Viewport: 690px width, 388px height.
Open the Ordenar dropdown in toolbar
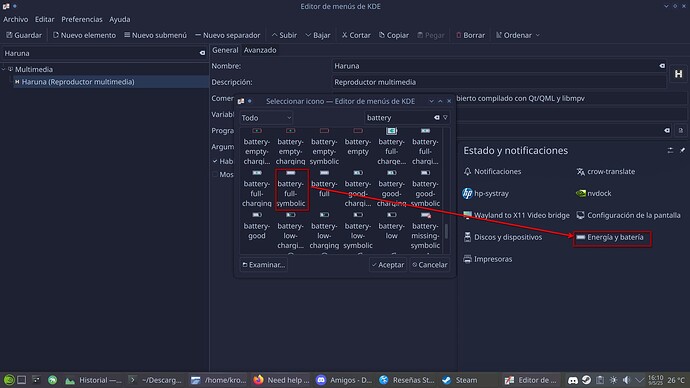(518, 35)
